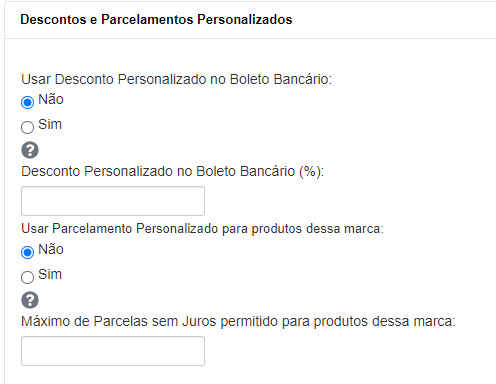The width and height of the screenshot is (496, 384).
Task: Select Não radio for boleto custom discount
Action: click(x=27, y=102)
